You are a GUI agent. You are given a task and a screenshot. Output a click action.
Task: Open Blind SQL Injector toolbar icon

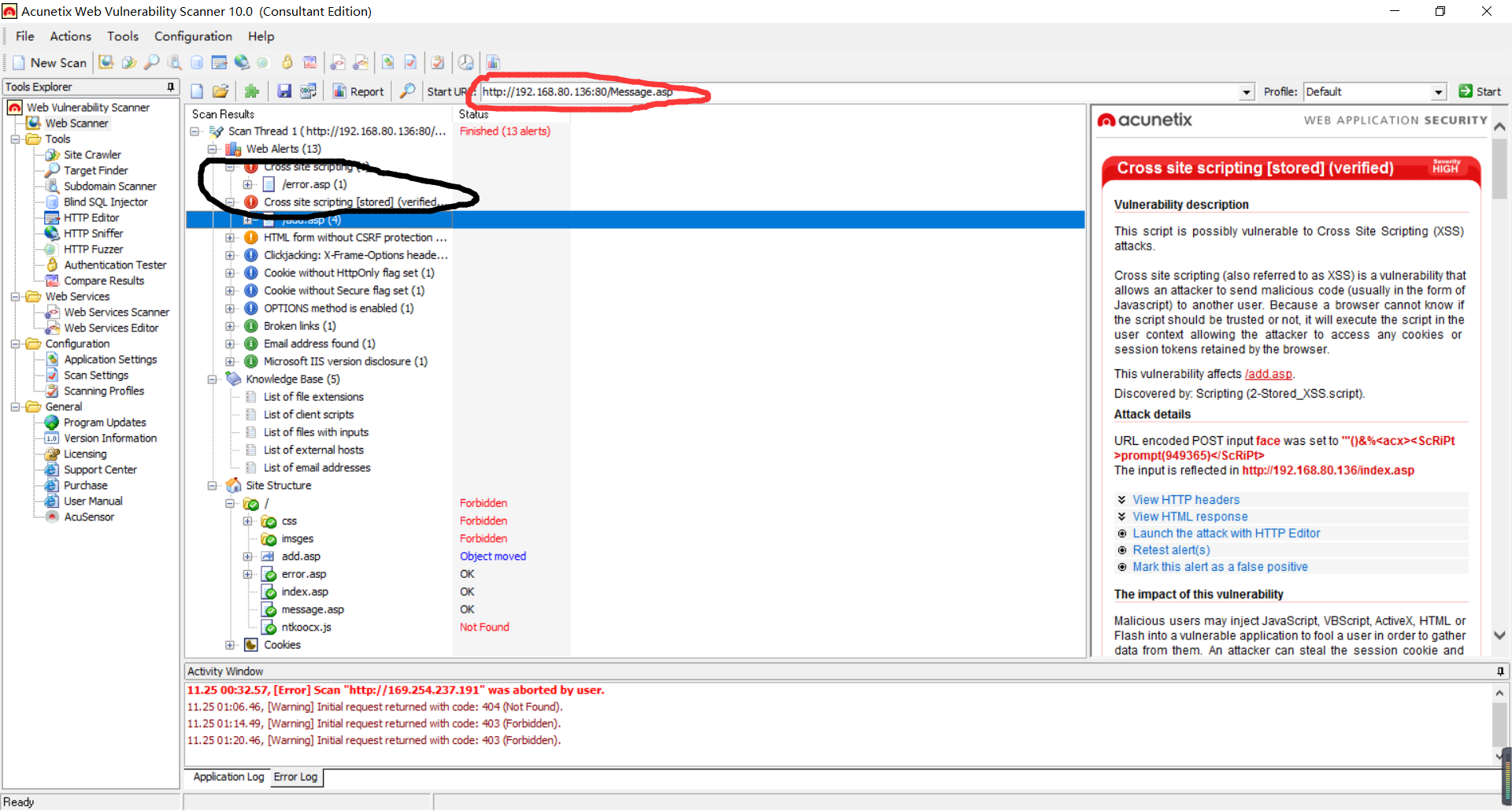(197, 62)
